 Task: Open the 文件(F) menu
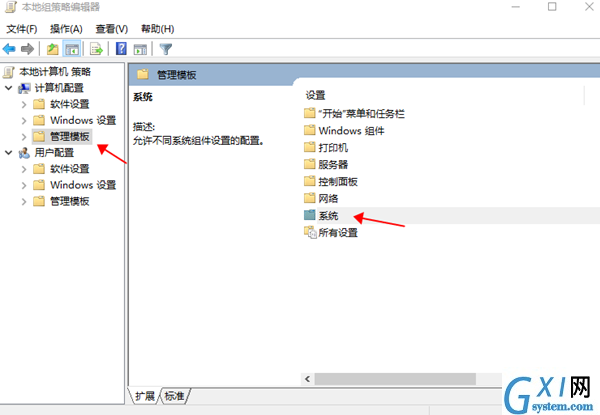22,29
